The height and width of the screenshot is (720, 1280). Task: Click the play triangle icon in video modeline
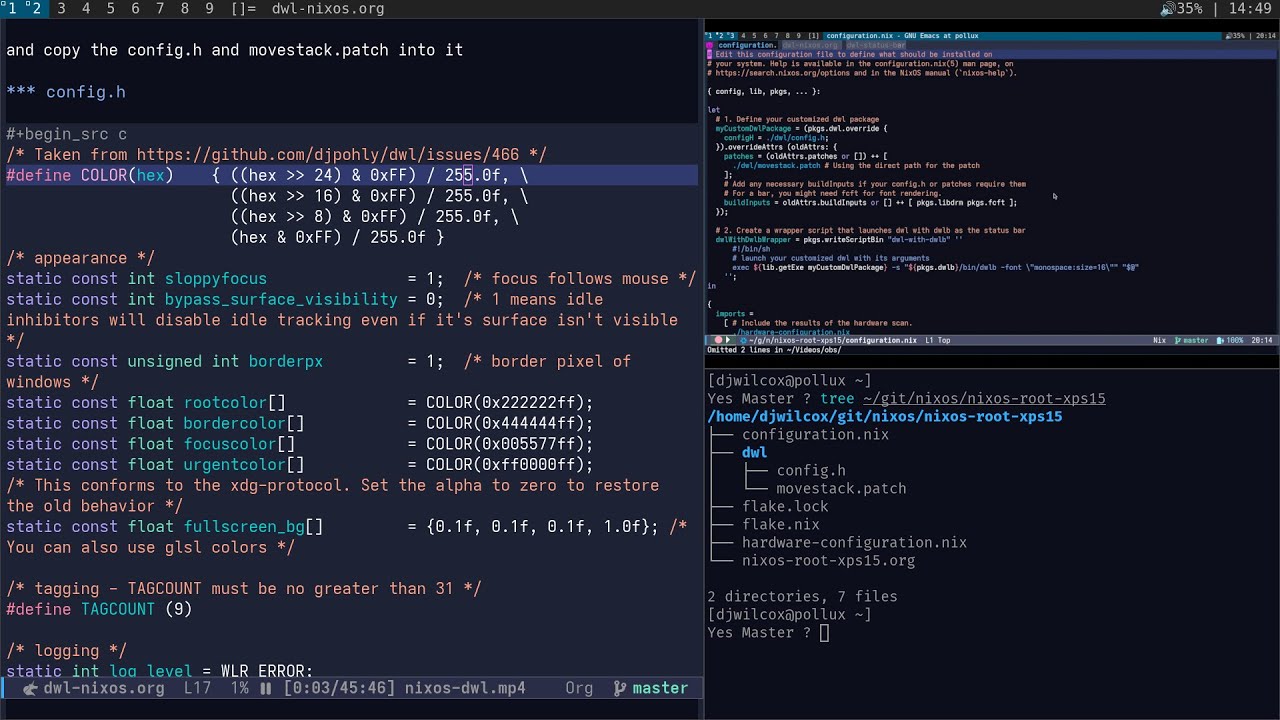pos(728,340)
